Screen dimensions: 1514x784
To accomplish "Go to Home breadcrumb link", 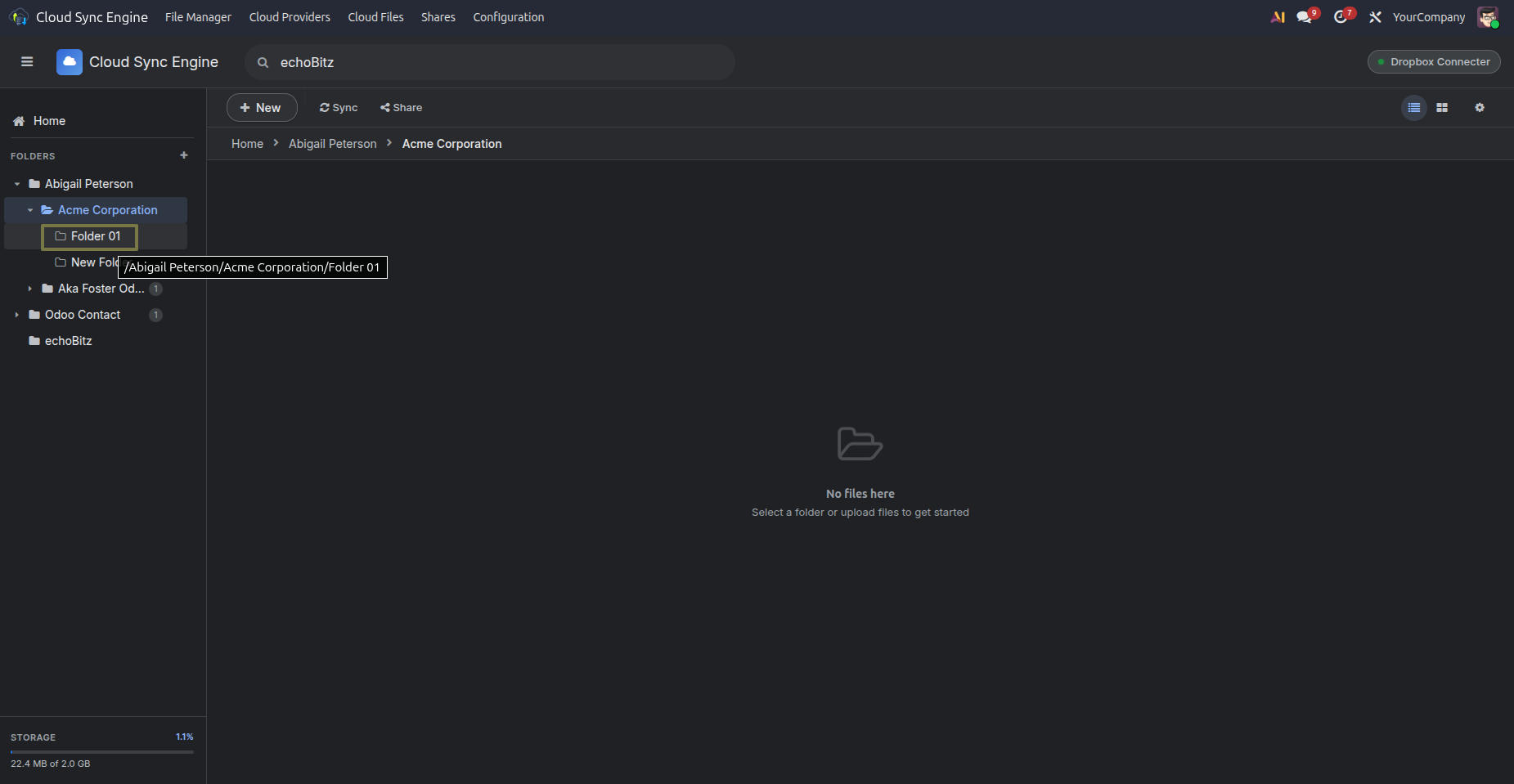I will [247, 144].
